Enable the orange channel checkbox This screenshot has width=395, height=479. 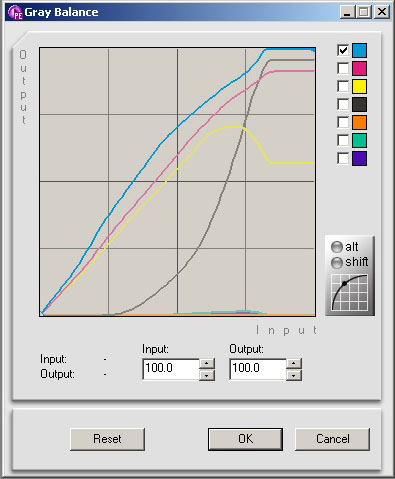coord(343,122)
